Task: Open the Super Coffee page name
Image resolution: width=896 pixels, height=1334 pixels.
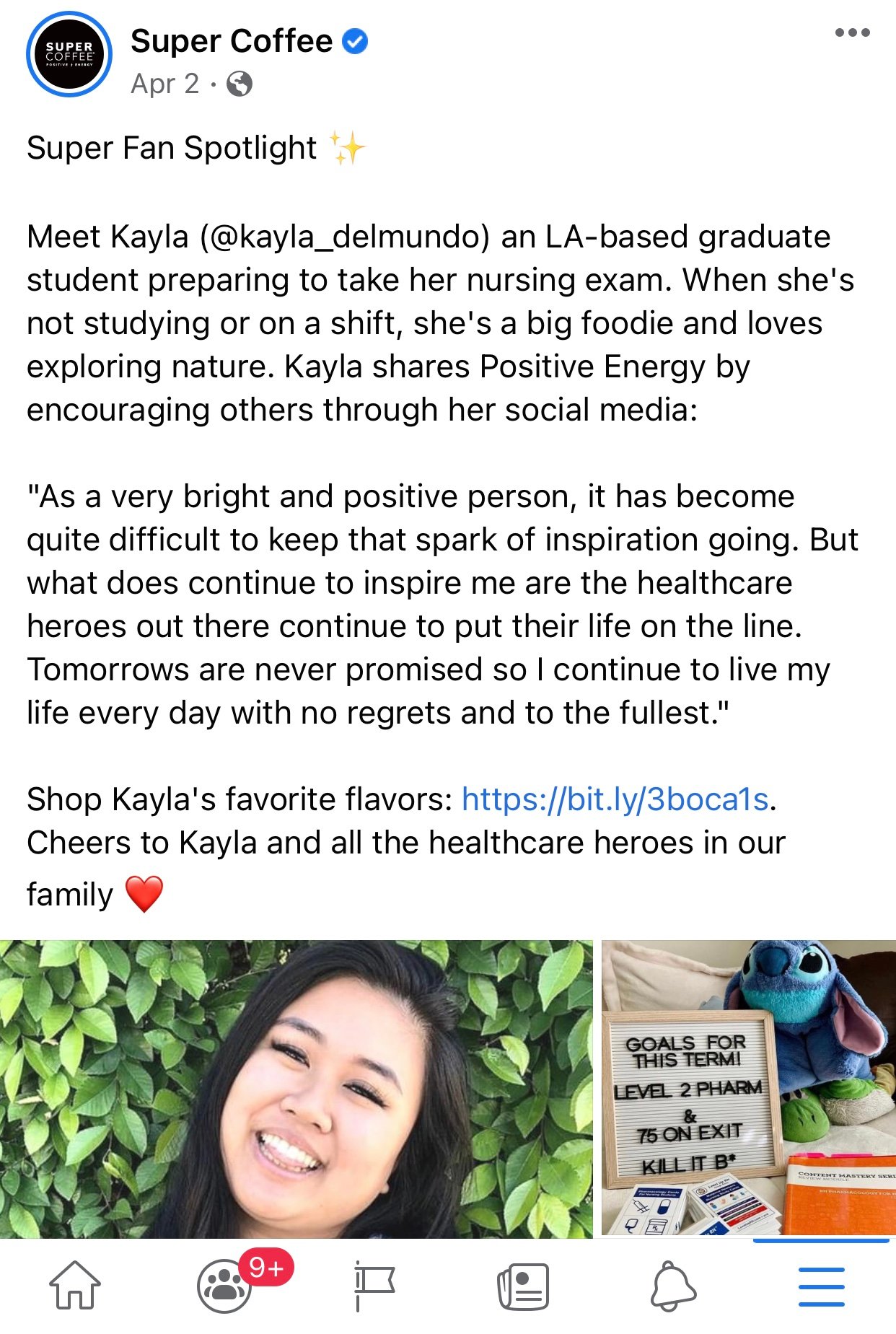Action: pos(232,41)
